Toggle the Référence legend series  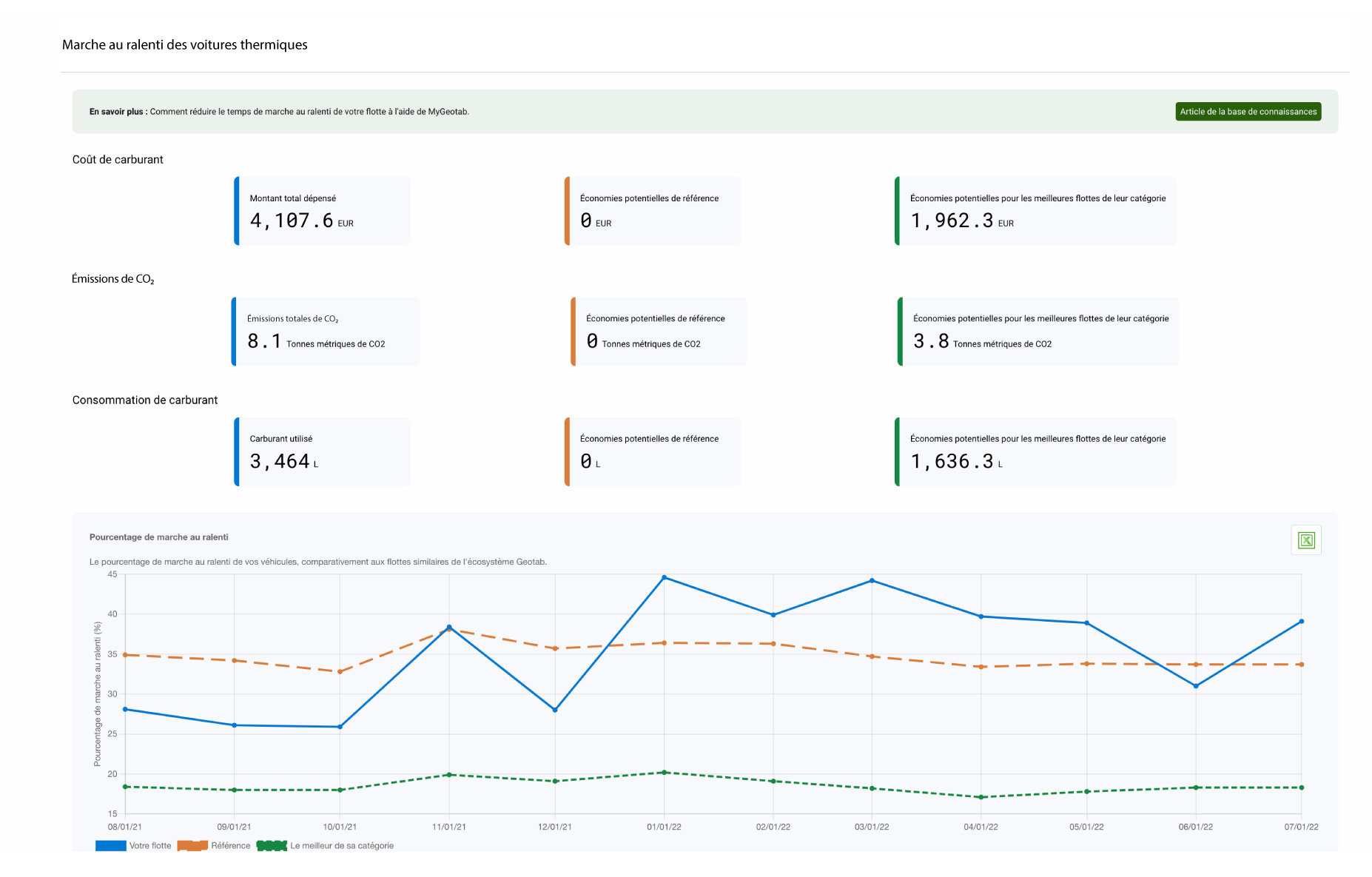(230, 845)
